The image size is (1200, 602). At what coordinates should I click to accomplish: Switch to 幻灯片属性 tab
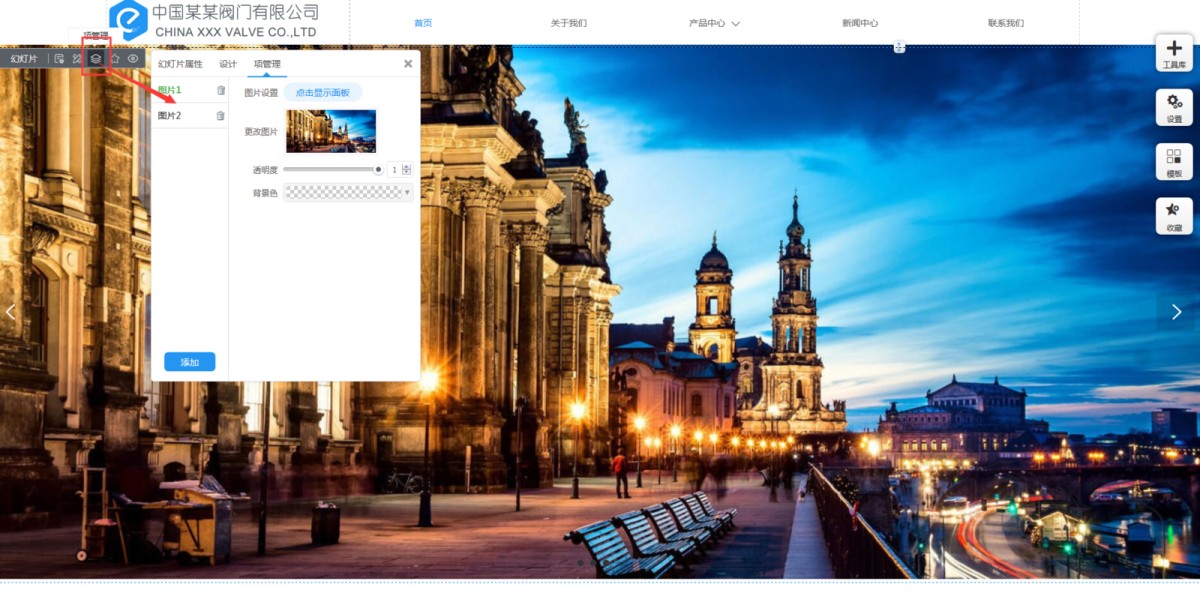tap(180, 64)
